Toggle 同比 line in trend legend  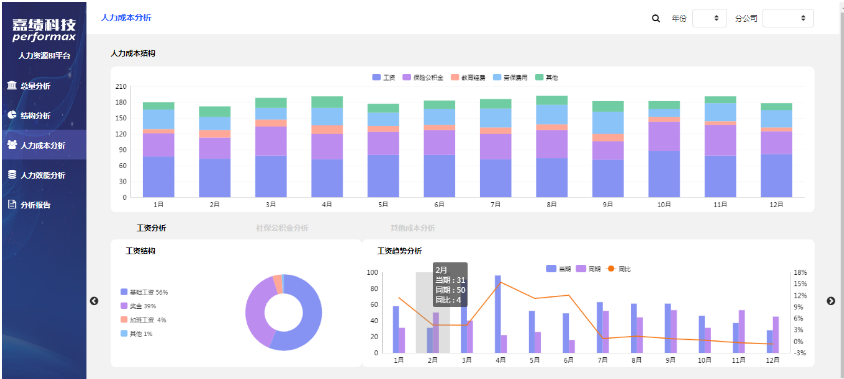tap(618, 268)
